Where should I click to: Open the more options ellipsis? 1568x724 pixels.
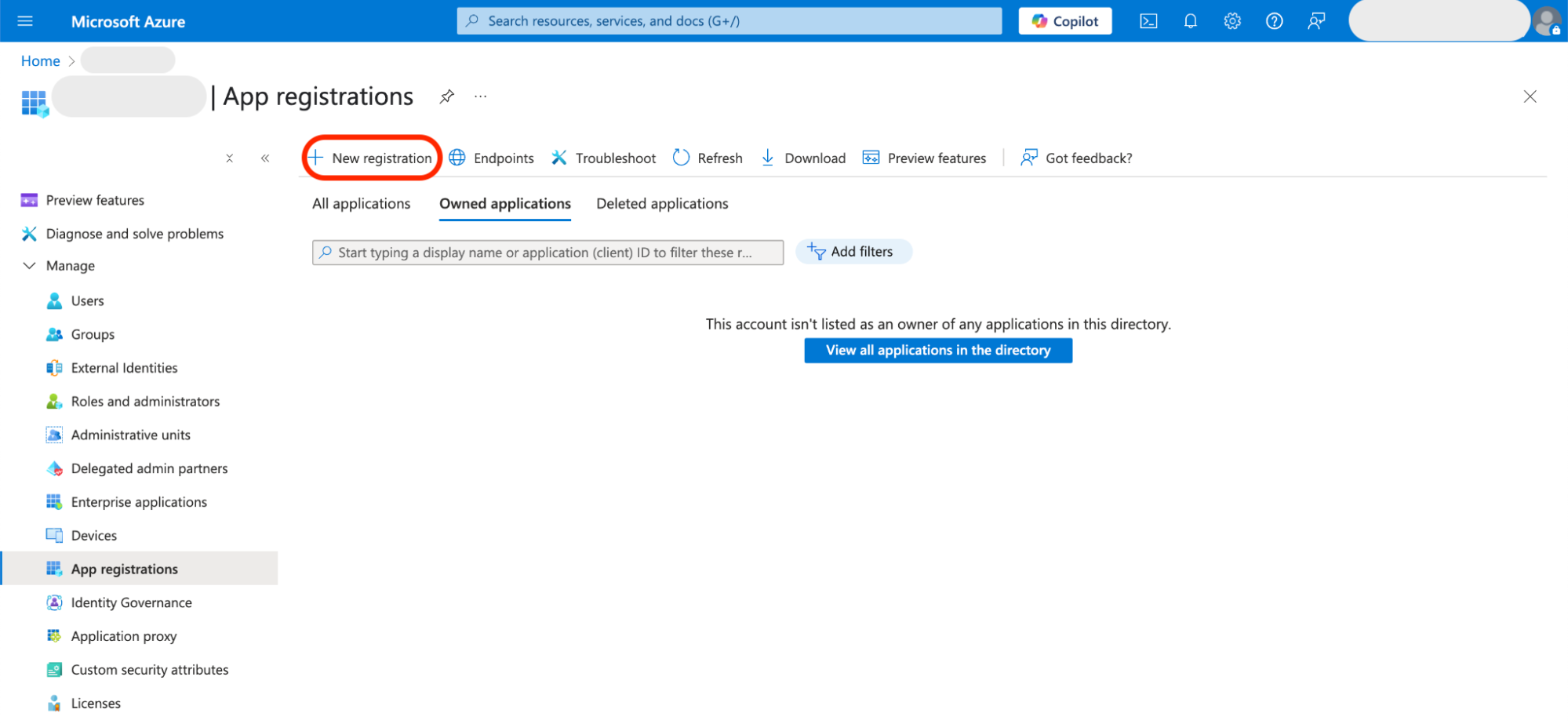click(481, 96)
